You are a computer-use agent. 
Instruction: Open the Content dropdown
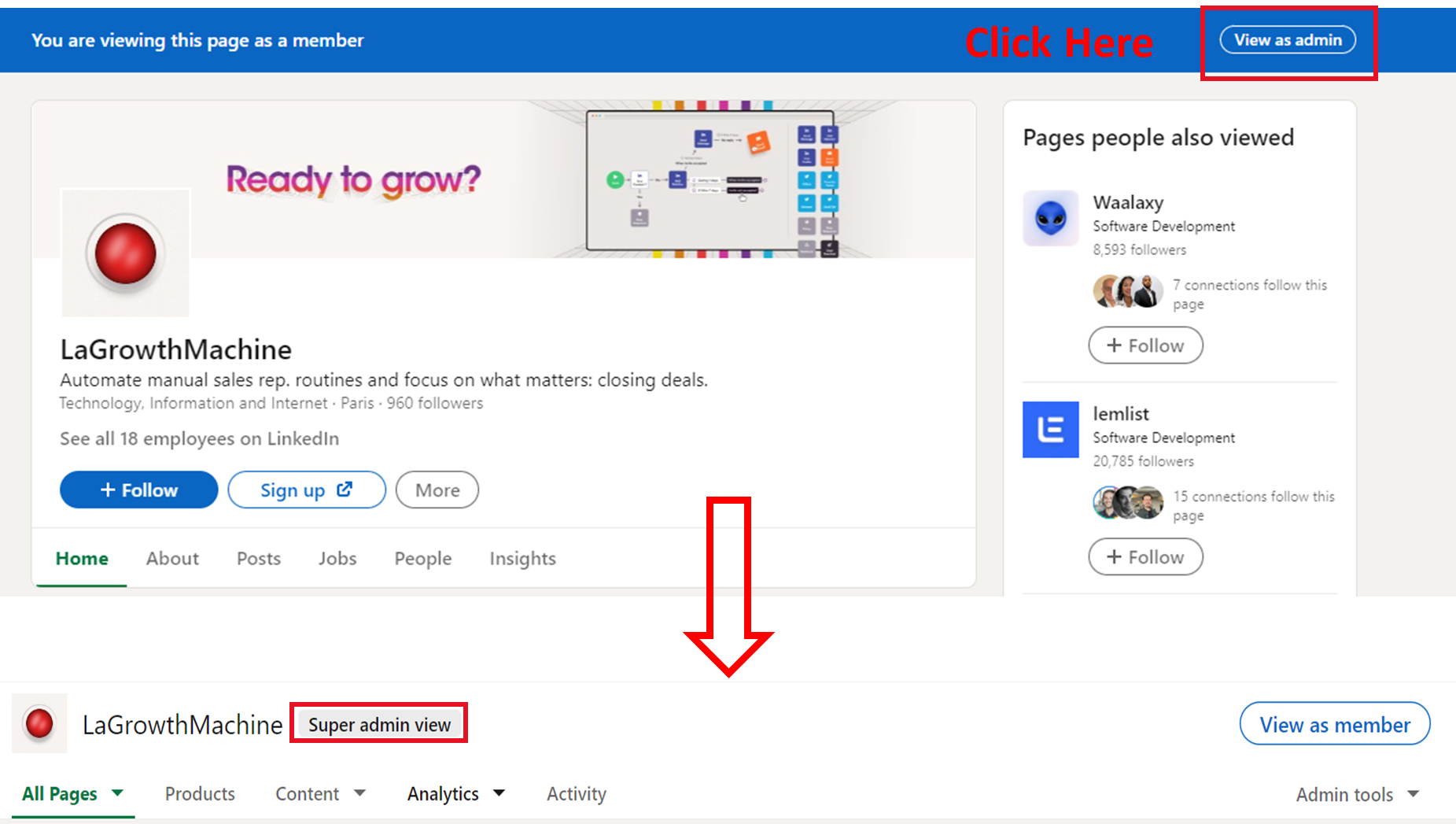coord(319,793)
